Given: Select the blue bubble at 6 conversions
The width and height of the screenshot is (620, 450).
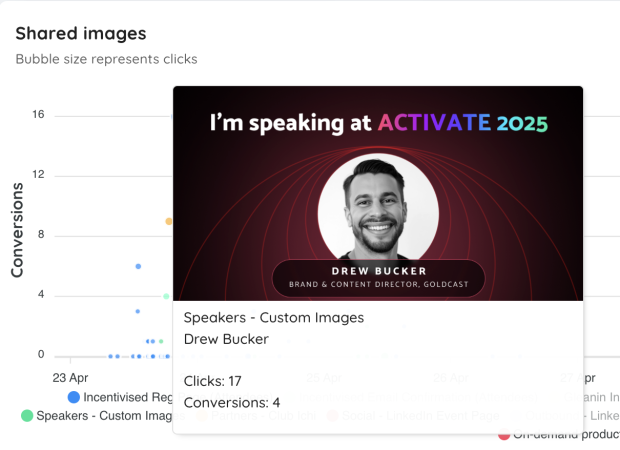Looking at the screenshot, I should [138, 267].
